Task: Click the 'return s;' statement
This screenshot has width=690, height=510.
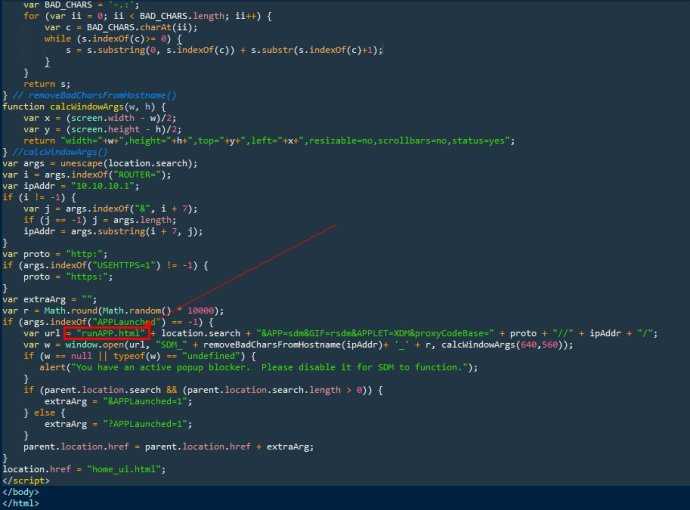Action: pos(47,84)
